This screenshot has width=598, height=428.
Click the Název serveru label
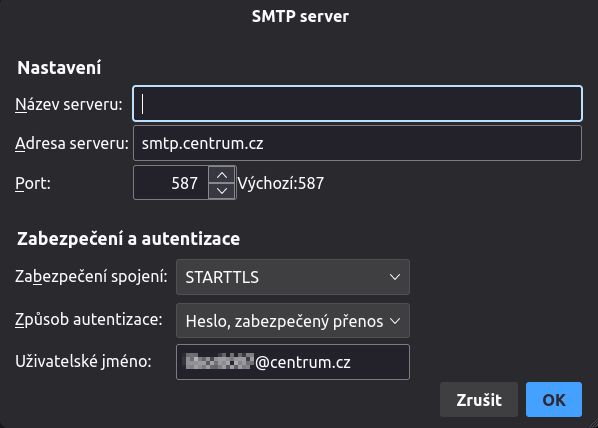click(x=69, y=104)
